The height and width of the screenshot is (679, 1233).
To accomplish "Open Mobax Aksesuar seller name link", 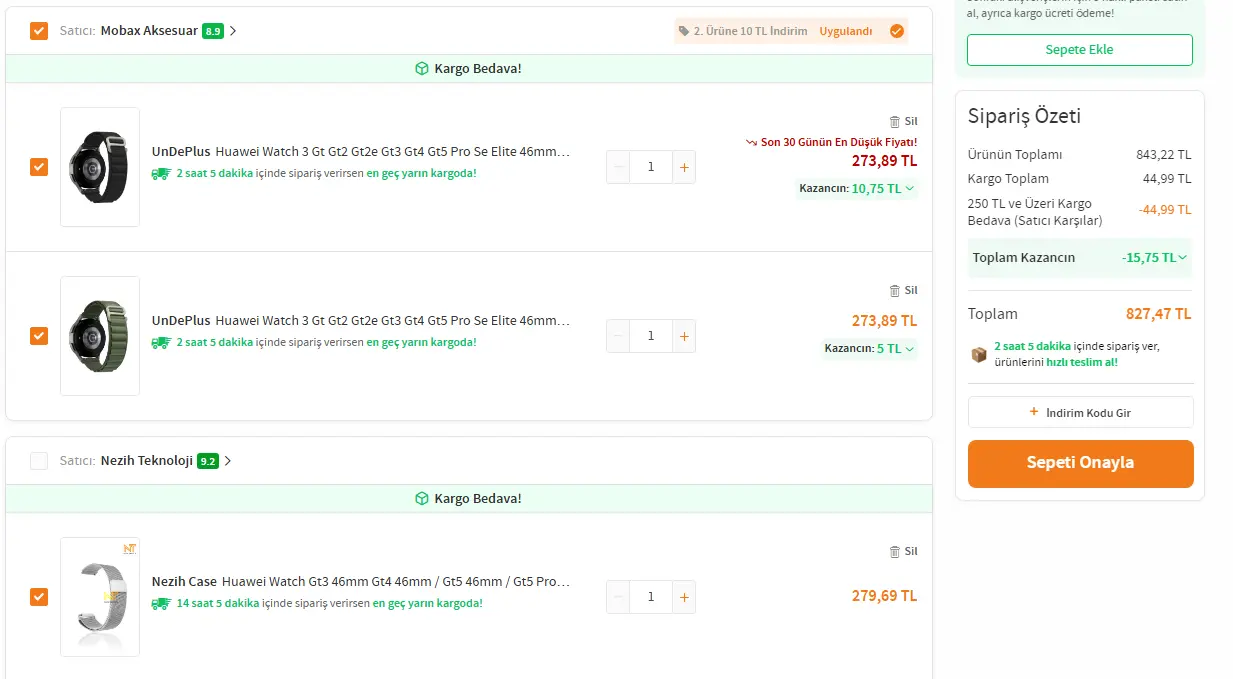I will [149, 31].
